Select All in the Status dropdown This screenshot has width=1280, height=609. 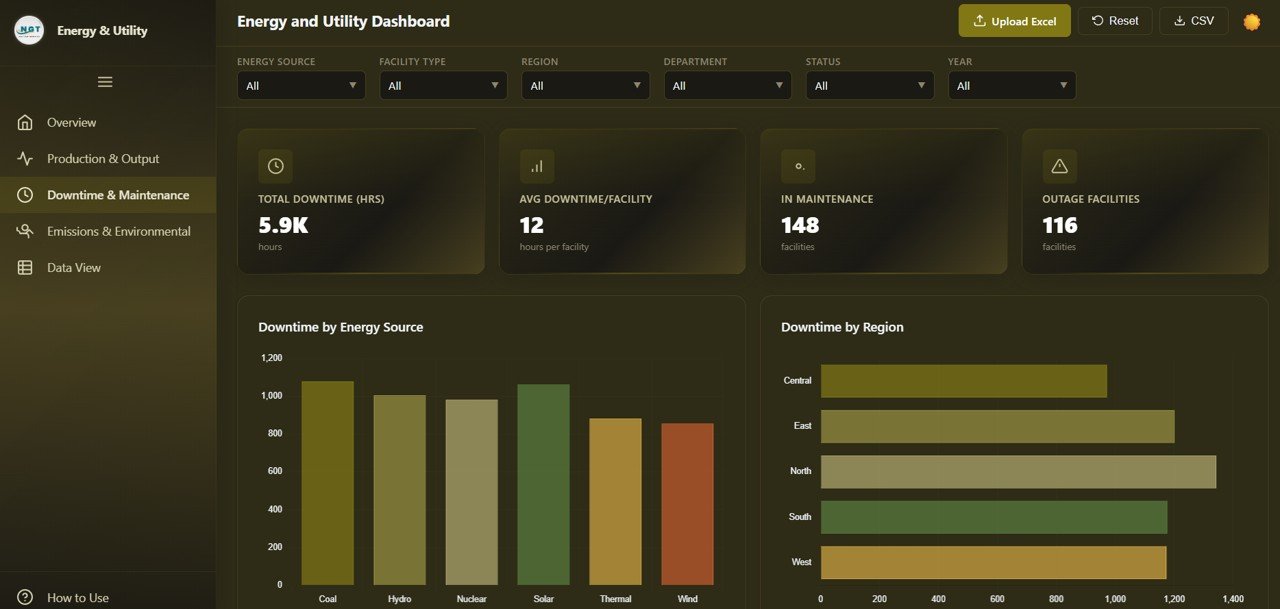869,85
